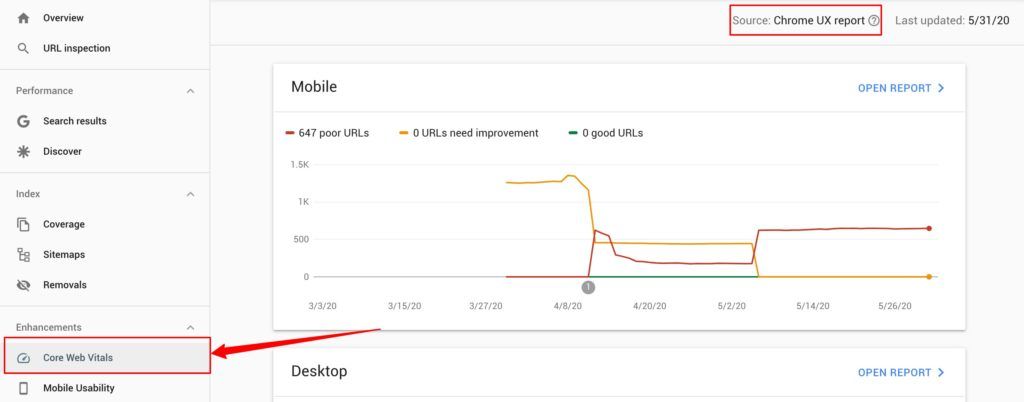Click the Core Web Vitals gauge icon
This screenshot has width=1024, height=402.
click(x=24, y=358)
